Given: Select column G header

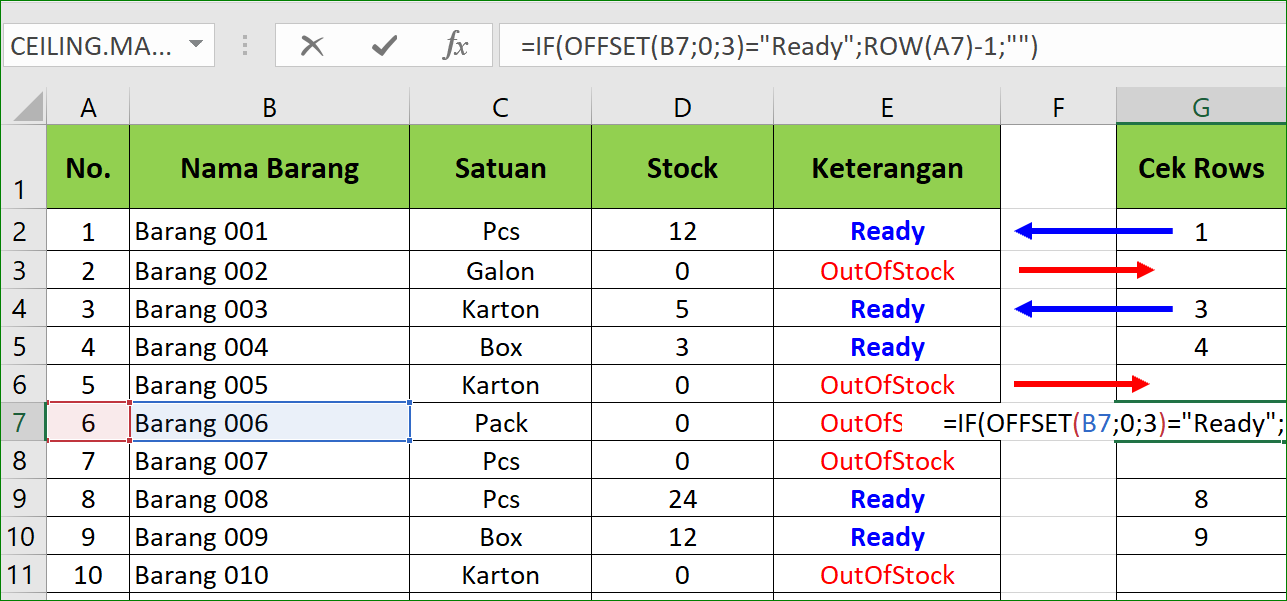Looking at the screenshot, I should coord(1202,107).
